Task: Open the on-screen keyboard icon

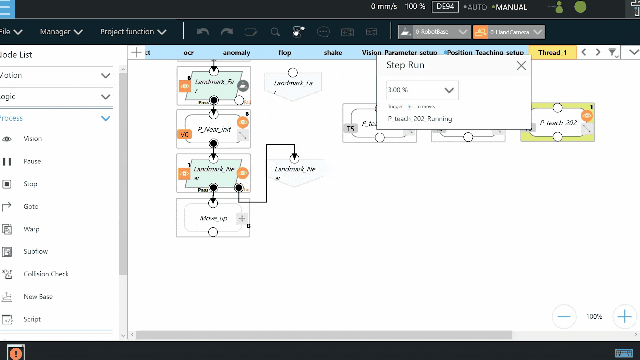Action: (x=624, y=353)
